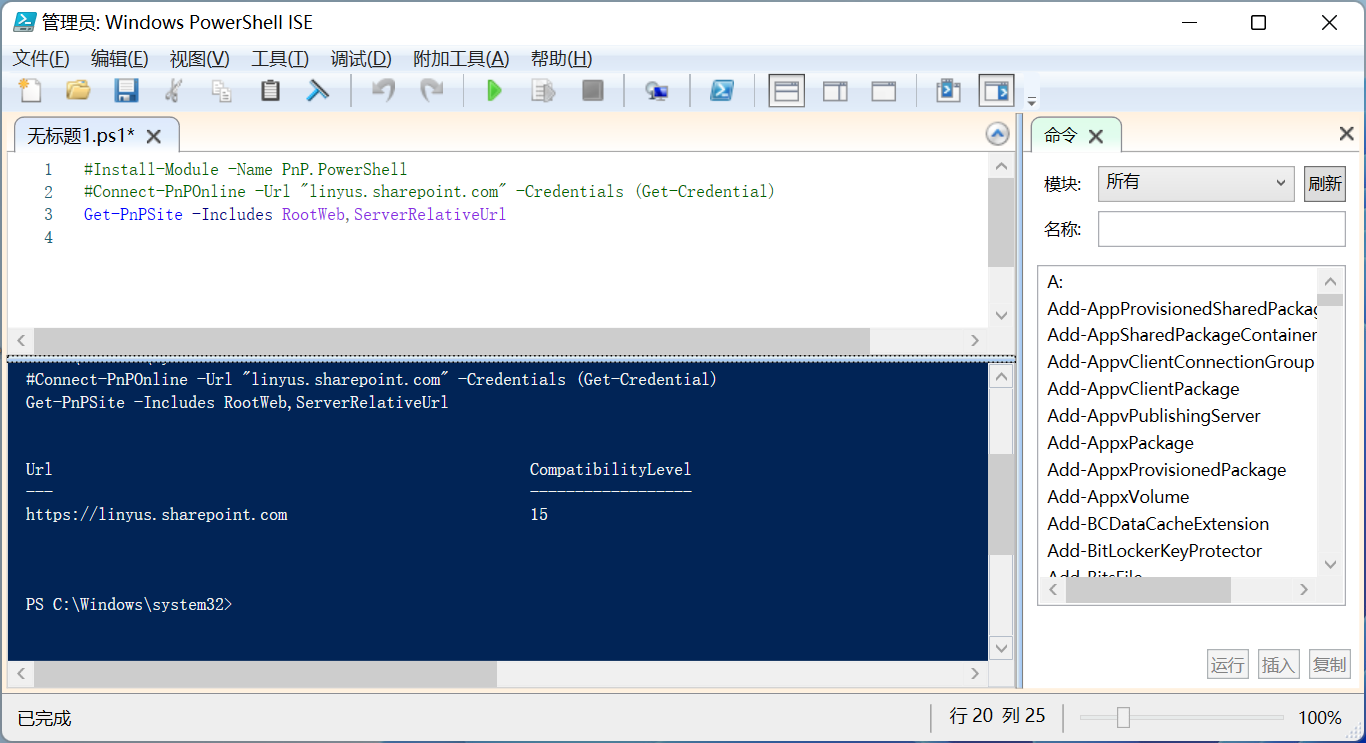This screenshot has width=1366, height=743.
Task: Show the script pane on the right
Action: coord(835,91)
